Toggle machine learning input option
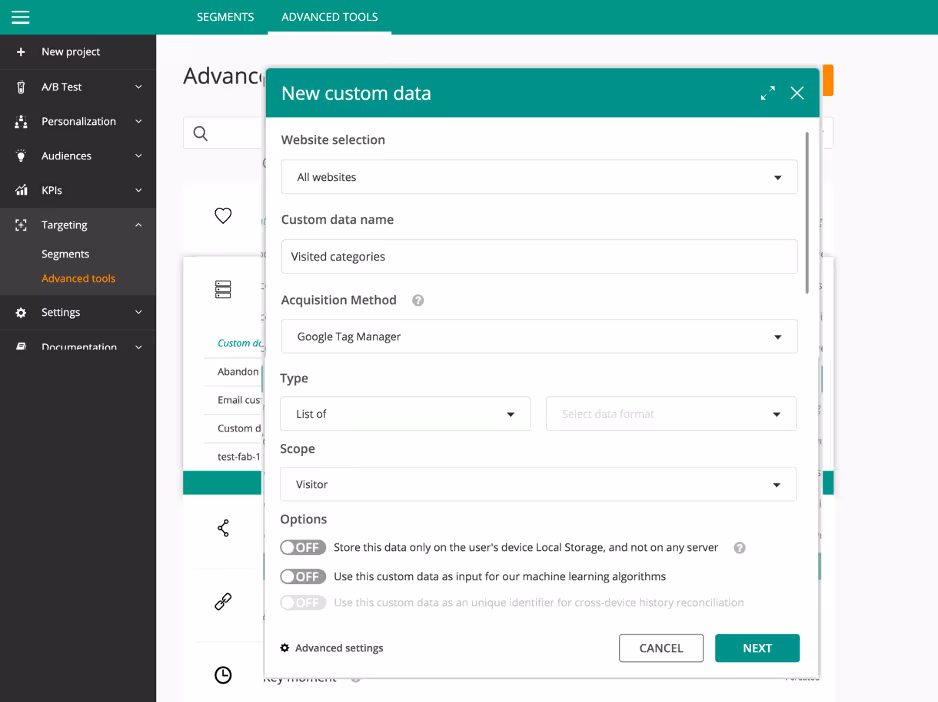The width and height of the screenshot is (938, 702). (x=303, y=576)
